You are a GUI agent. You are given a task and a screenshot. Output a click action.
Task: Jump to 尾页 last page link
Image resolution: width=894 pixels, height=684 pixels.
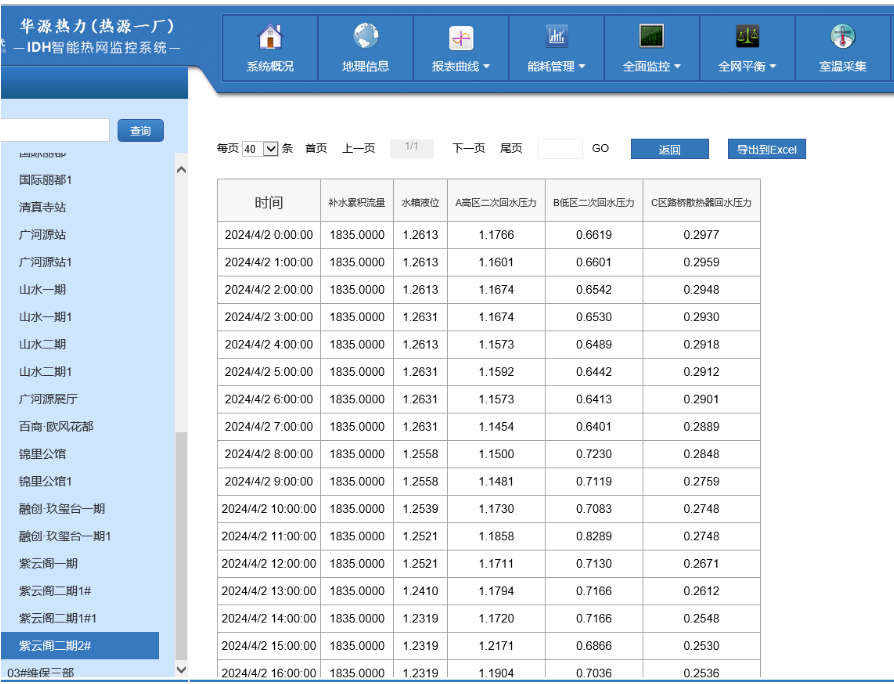tap(511, 148)
